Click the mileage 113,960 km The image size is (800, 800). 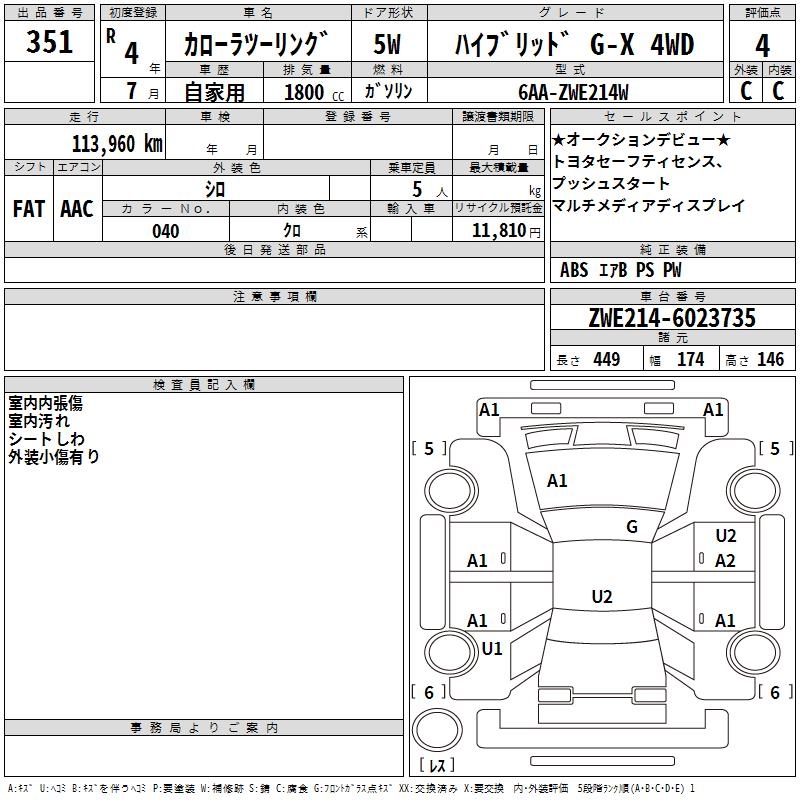(x=117, y=144)
